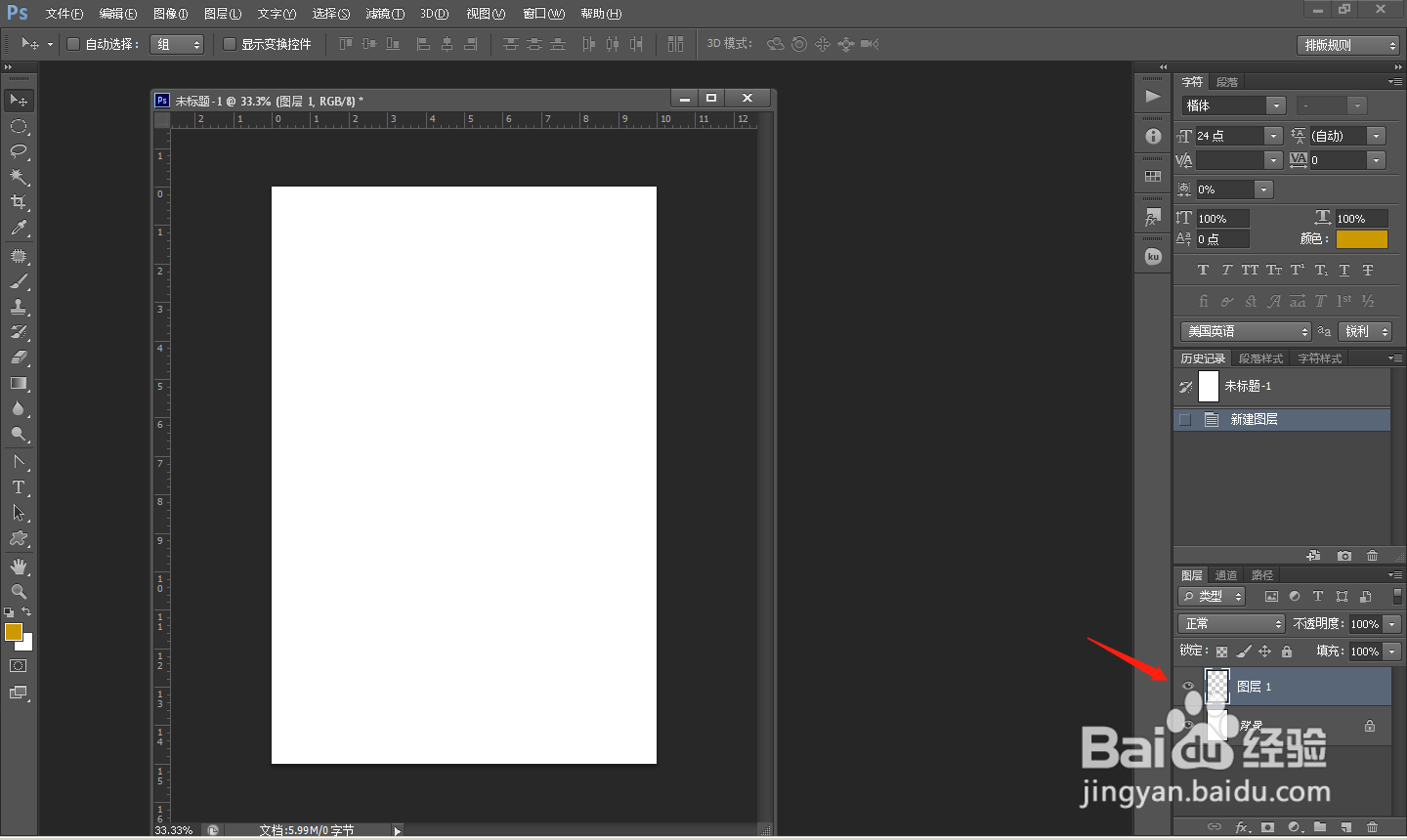Select the Path Selection tool

pyautogui.click(x=19, y=513)
